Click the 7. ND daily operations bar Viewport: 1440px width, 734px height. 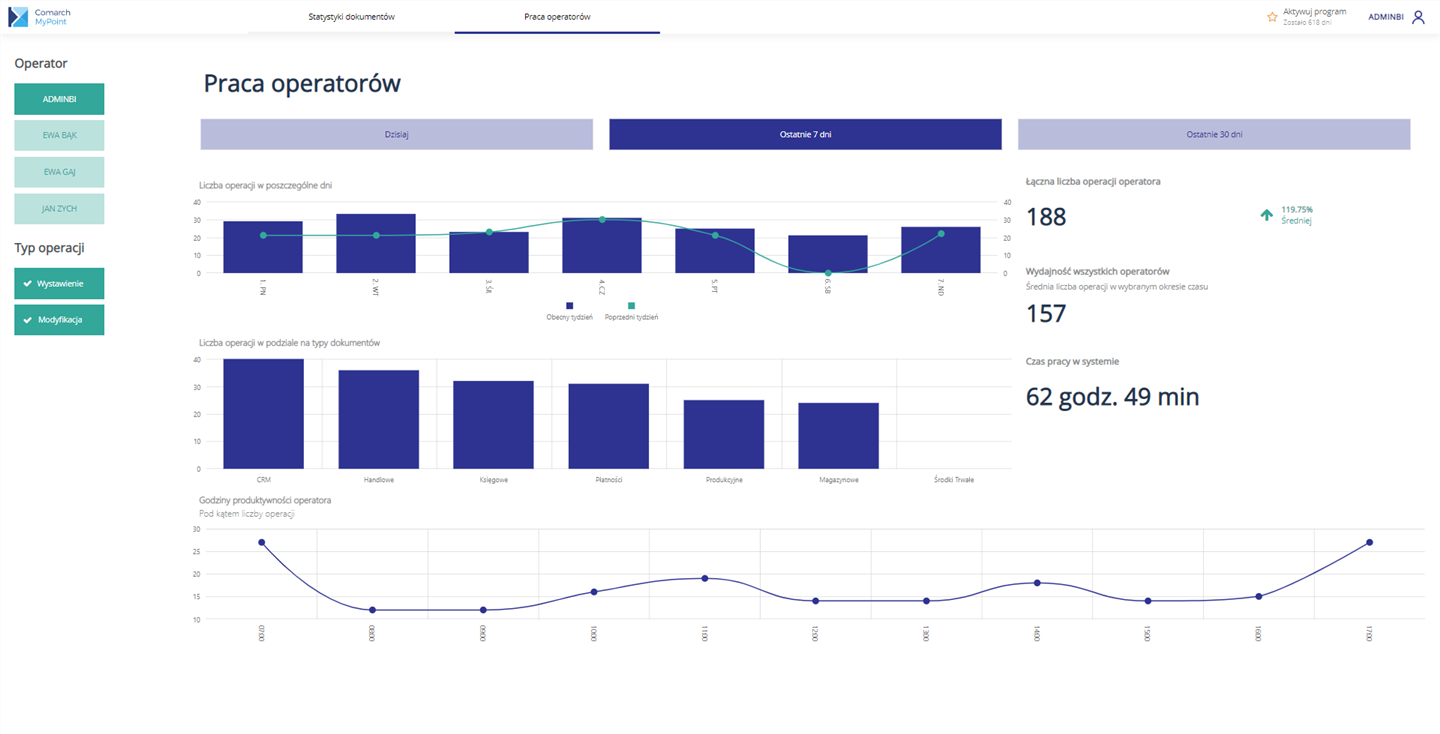pos(941,250)
